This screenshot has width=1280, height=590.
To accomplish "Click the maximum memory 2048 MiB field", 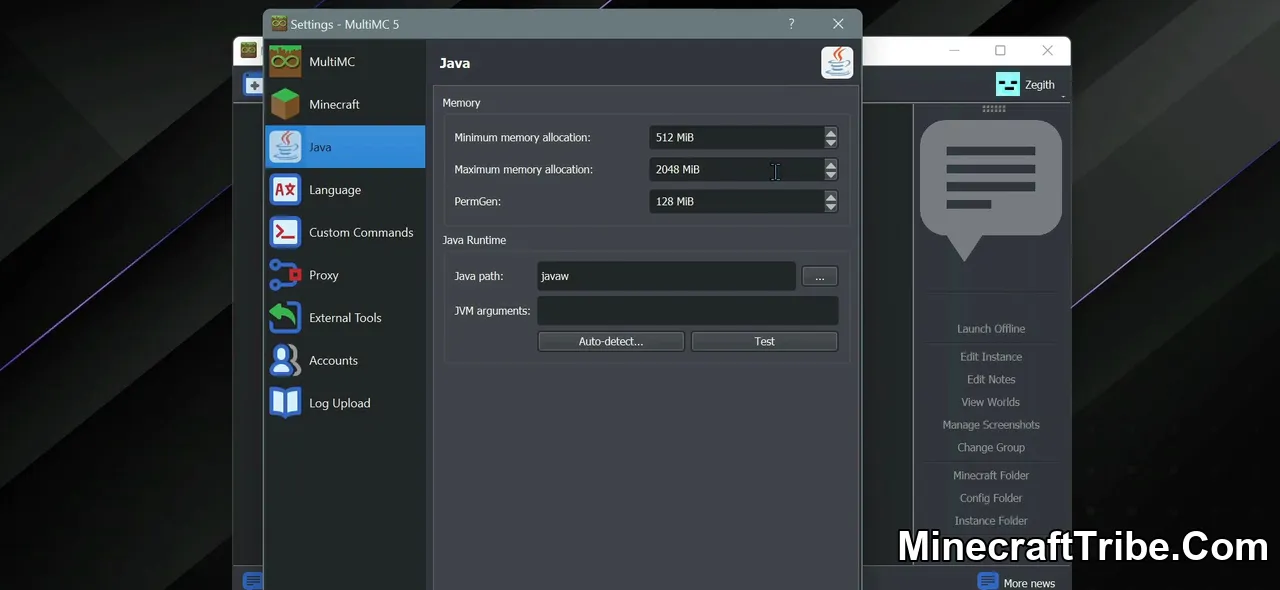I will pyautogui.click(x=736, y=169).
